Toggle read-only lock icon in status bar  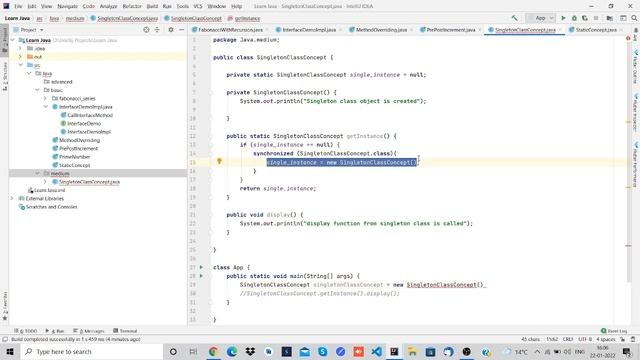coord(622,339)
